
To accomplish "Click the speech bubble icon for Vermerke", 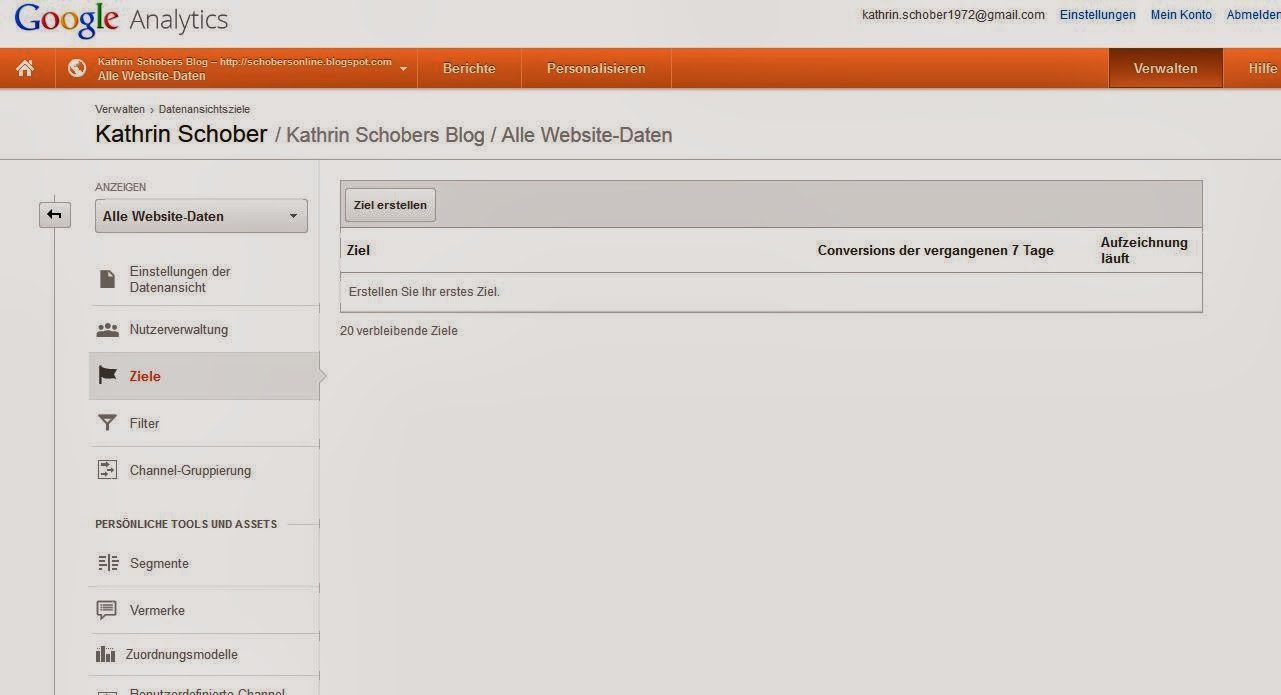I will [x=107, y=610].
